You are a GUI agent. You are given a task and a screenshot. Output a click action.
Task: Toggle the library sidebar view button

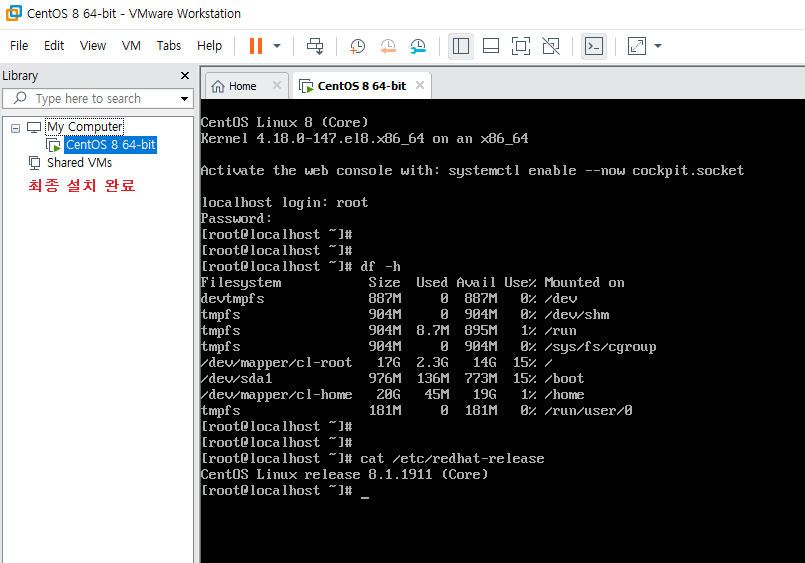(x=461, y=46)
